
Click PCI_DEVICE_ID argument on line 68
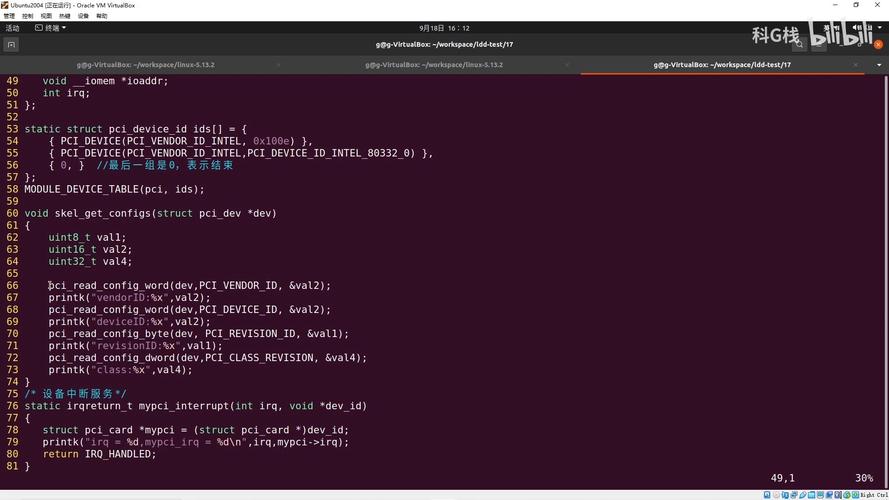pyautogui.click(x=238, y=310)
